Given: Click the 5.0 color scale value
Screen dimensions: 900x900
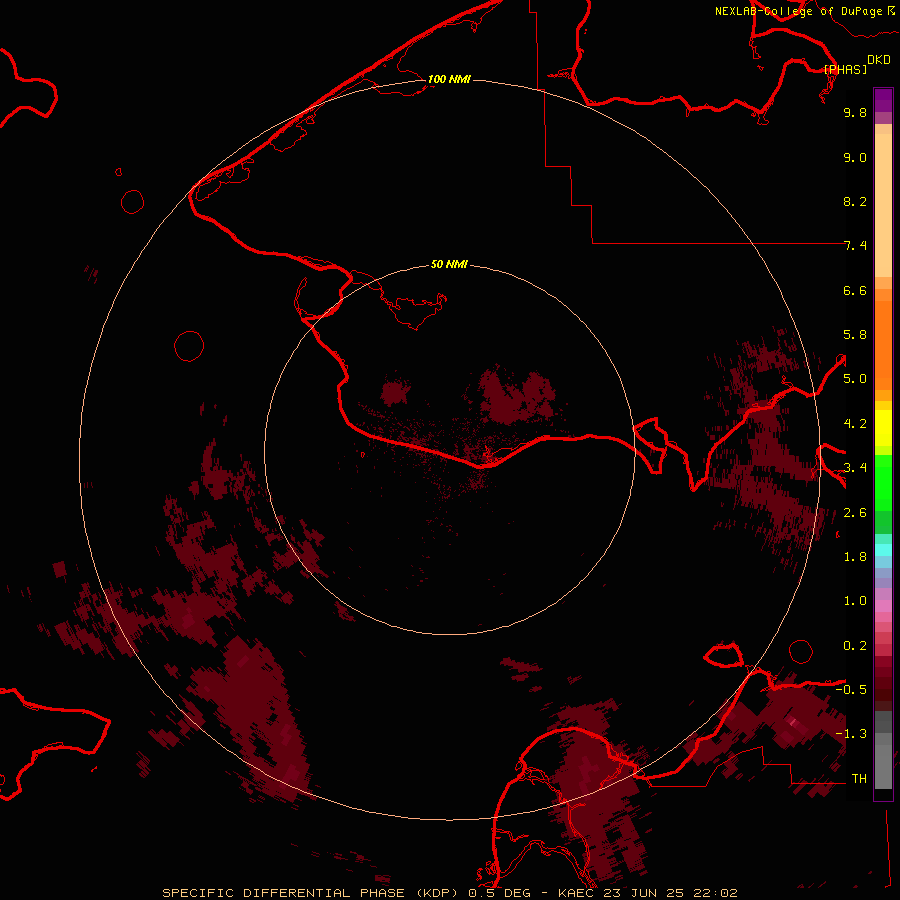Looking at the screenshot, I should 855,379.
